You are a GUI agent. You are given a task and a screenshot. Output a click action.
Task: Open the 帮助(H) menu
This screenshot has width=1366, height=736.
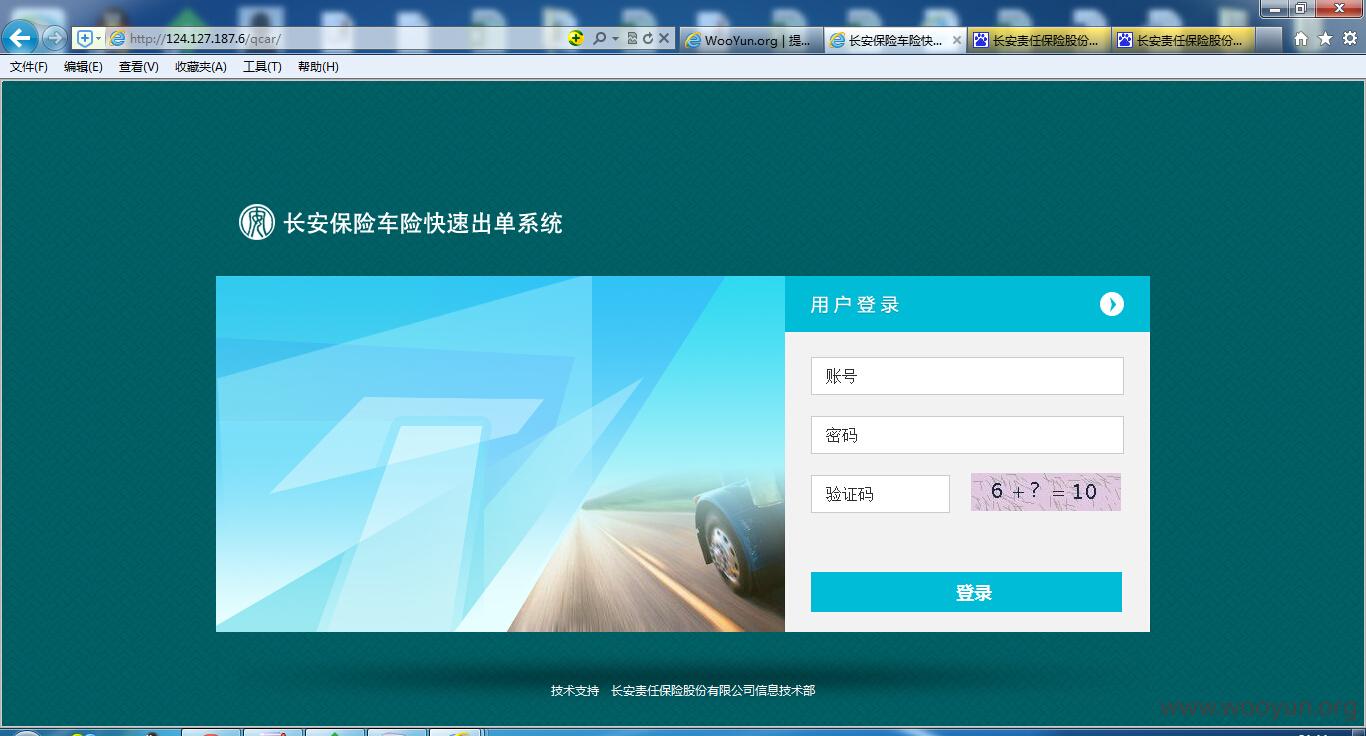point(318,67)
